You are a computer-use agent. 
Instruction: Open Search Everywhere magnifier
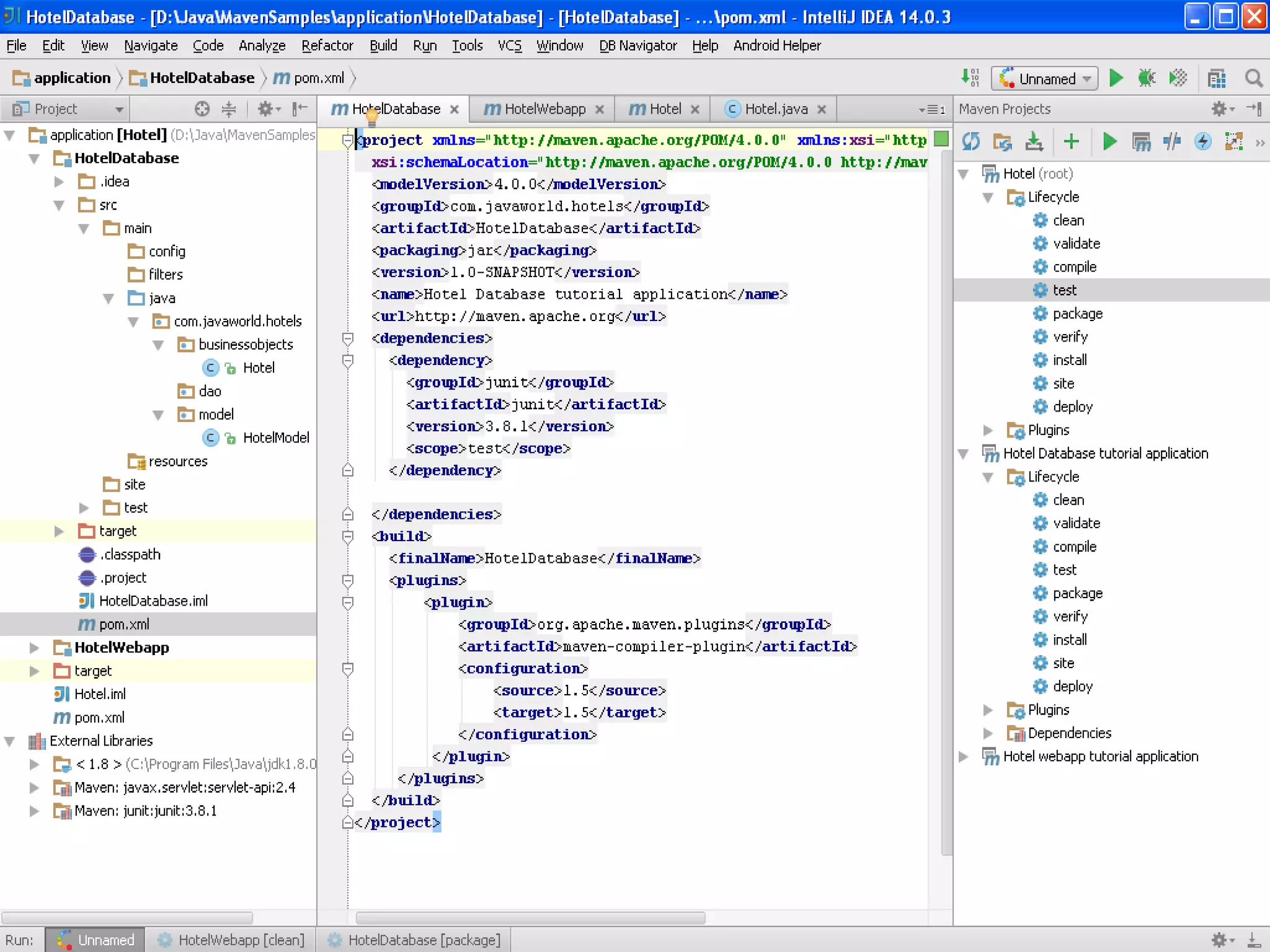[1253, 78]
